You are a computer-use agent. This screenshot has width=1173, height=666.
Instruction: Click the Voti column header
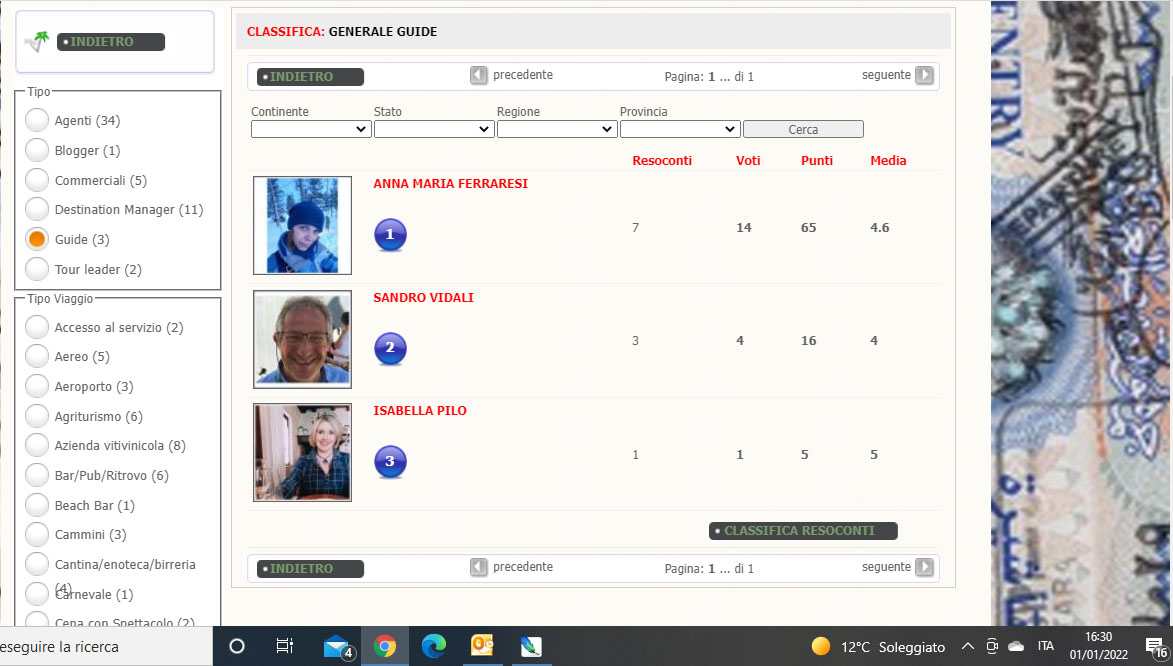pos(748,160)
